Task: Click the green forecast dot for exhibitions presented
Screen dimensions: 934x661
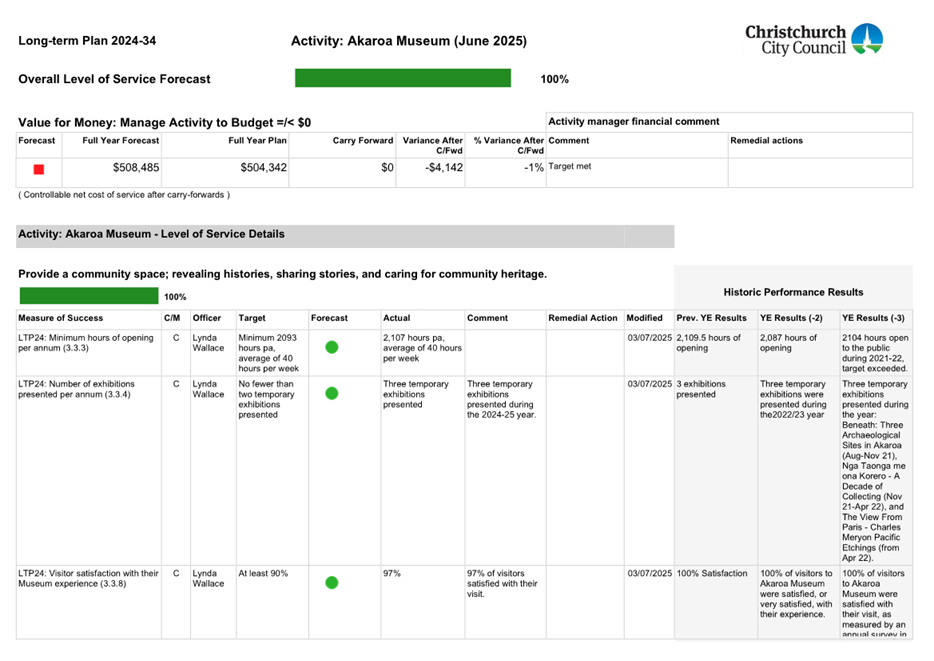Action: point(331,393)
